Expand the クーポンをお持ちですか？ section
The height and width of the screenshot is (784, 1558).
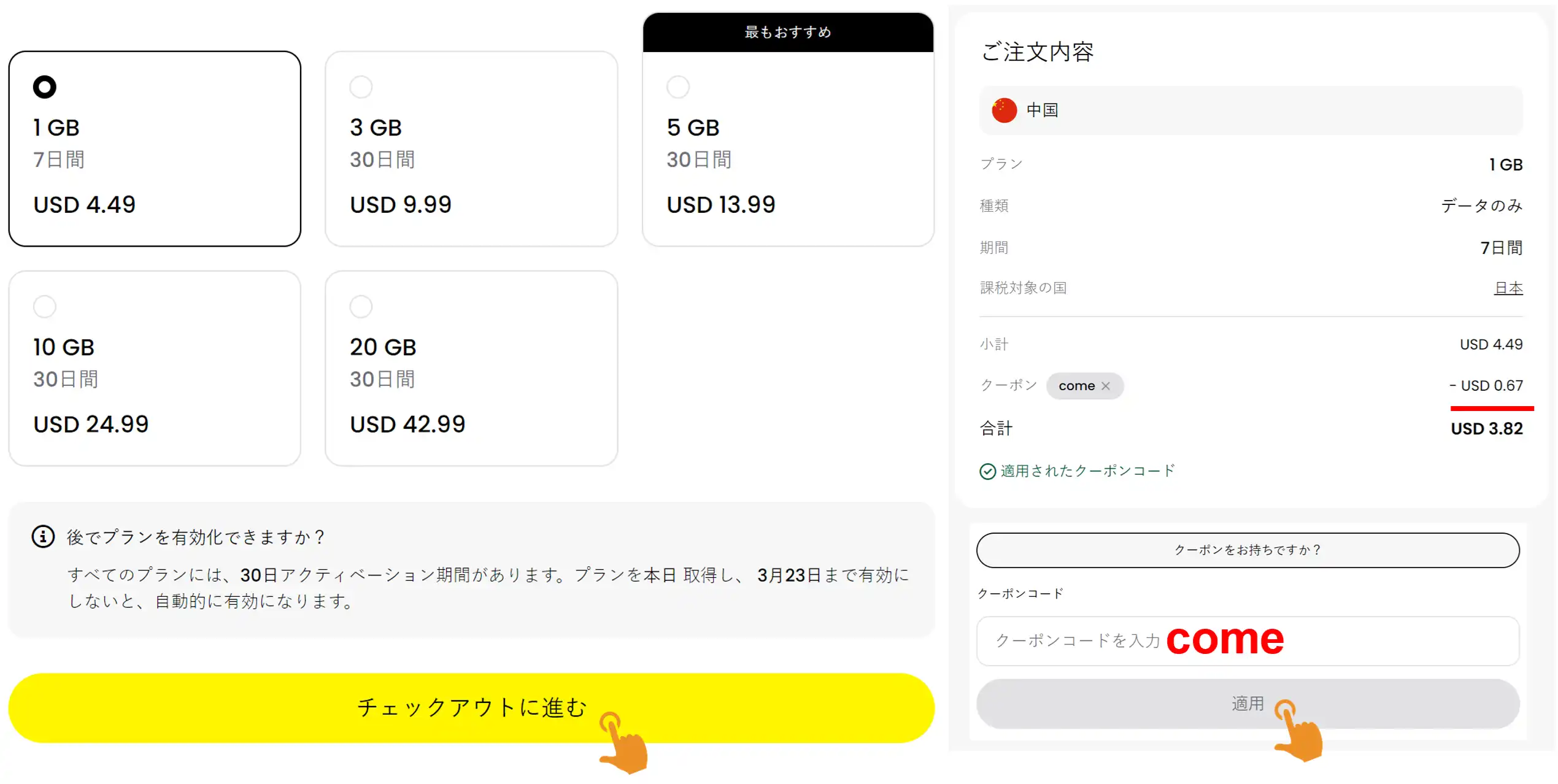pos(1248,550)
